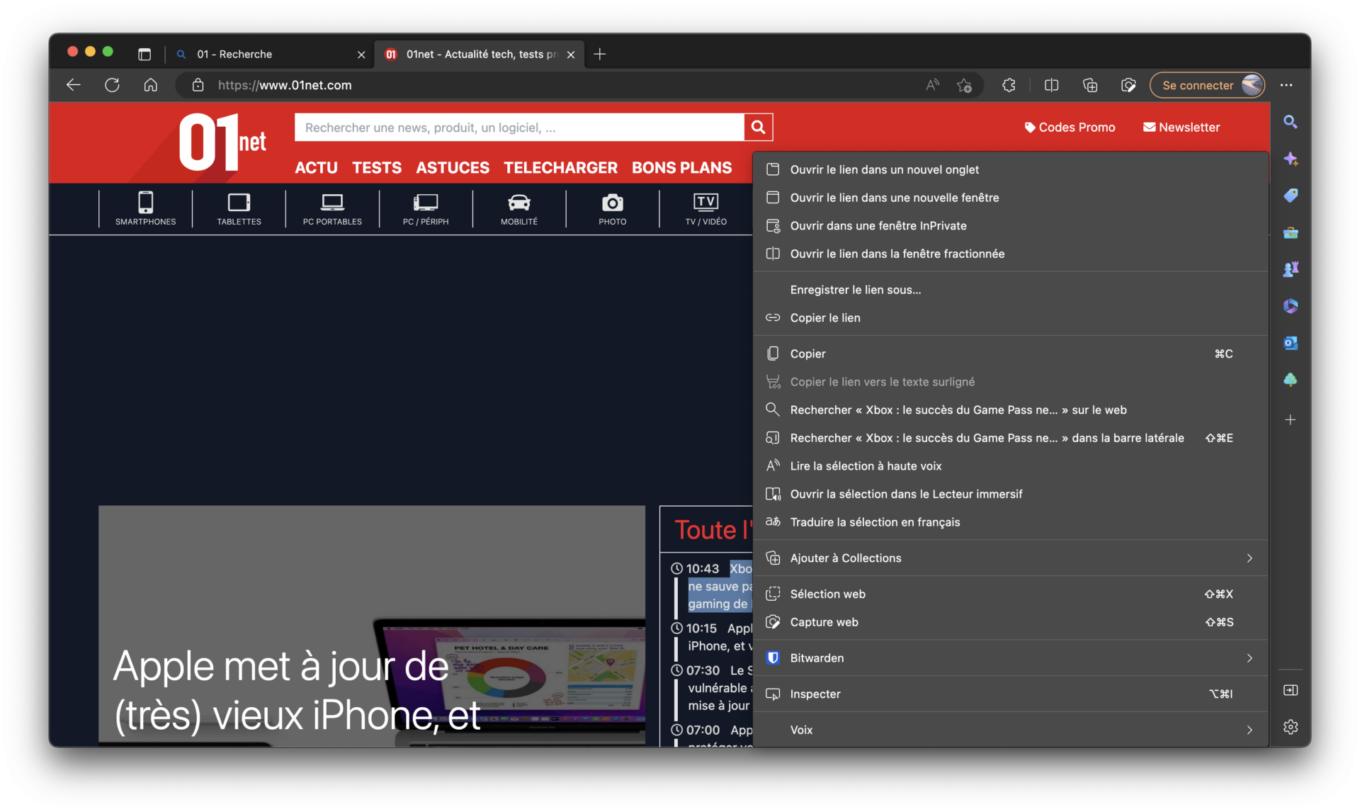Open the Read aloud icon in address bar

coord(932,85)
